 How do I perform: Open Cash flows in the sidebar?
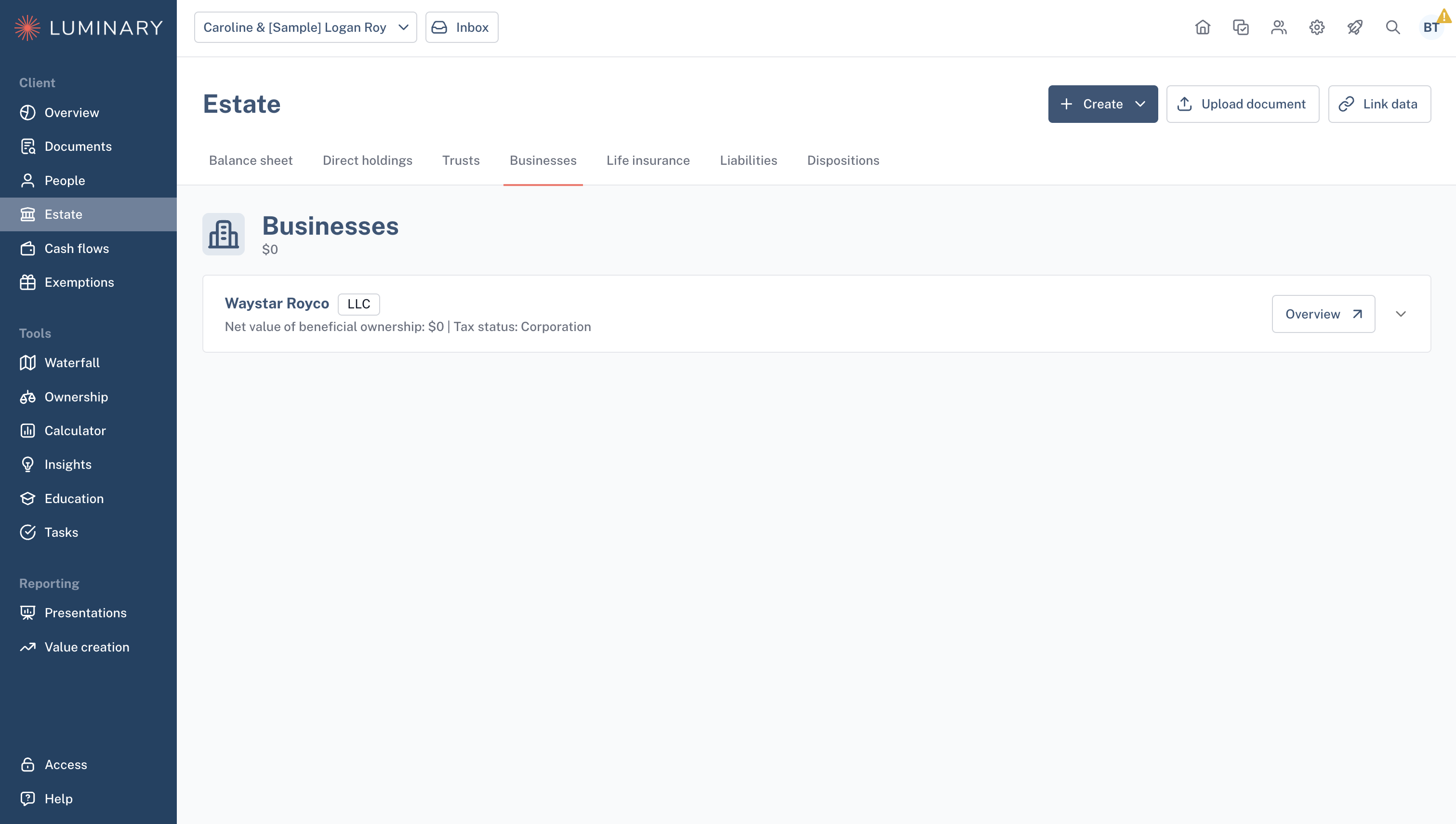(88, 249)
